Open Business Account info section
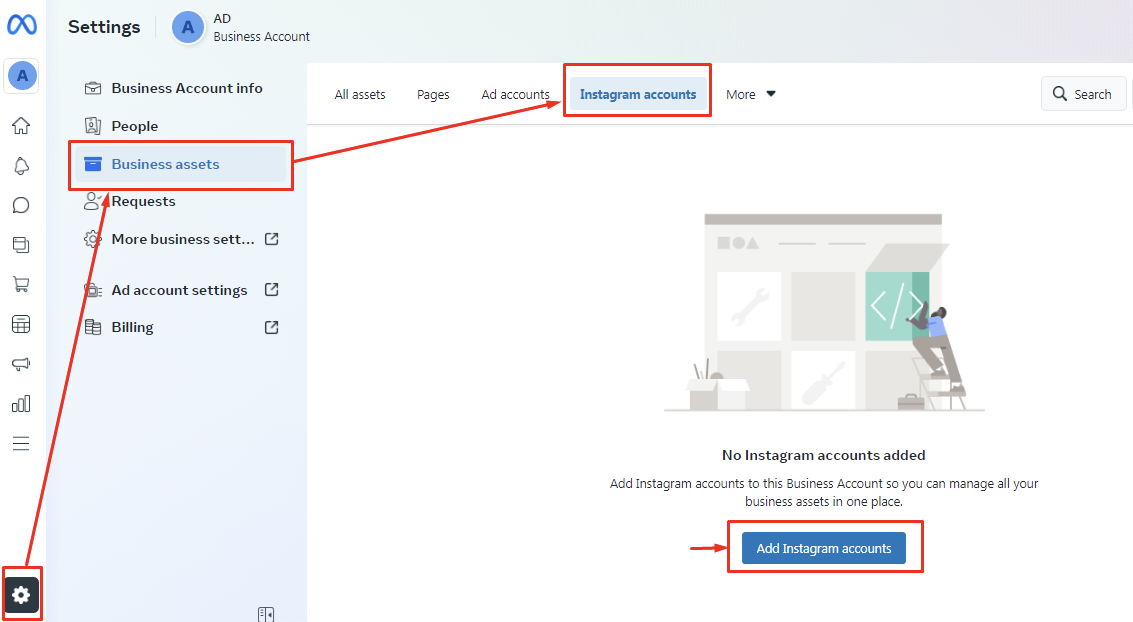1133x622 pixels. tap(186, 88)
